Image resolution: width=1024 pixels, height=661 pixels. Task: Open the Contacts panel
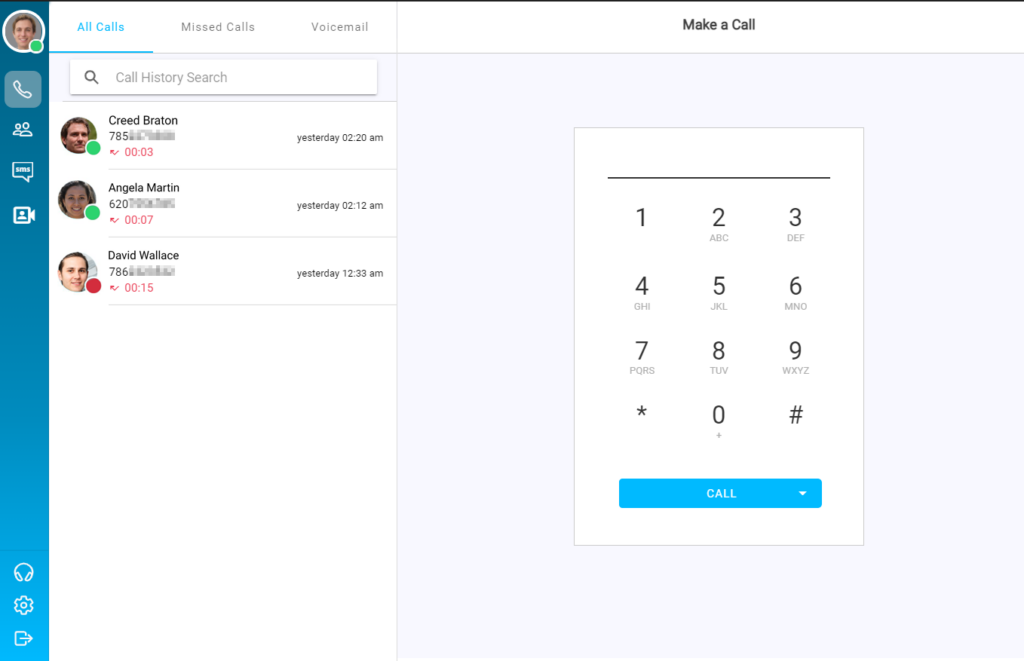tap(22, 129)
